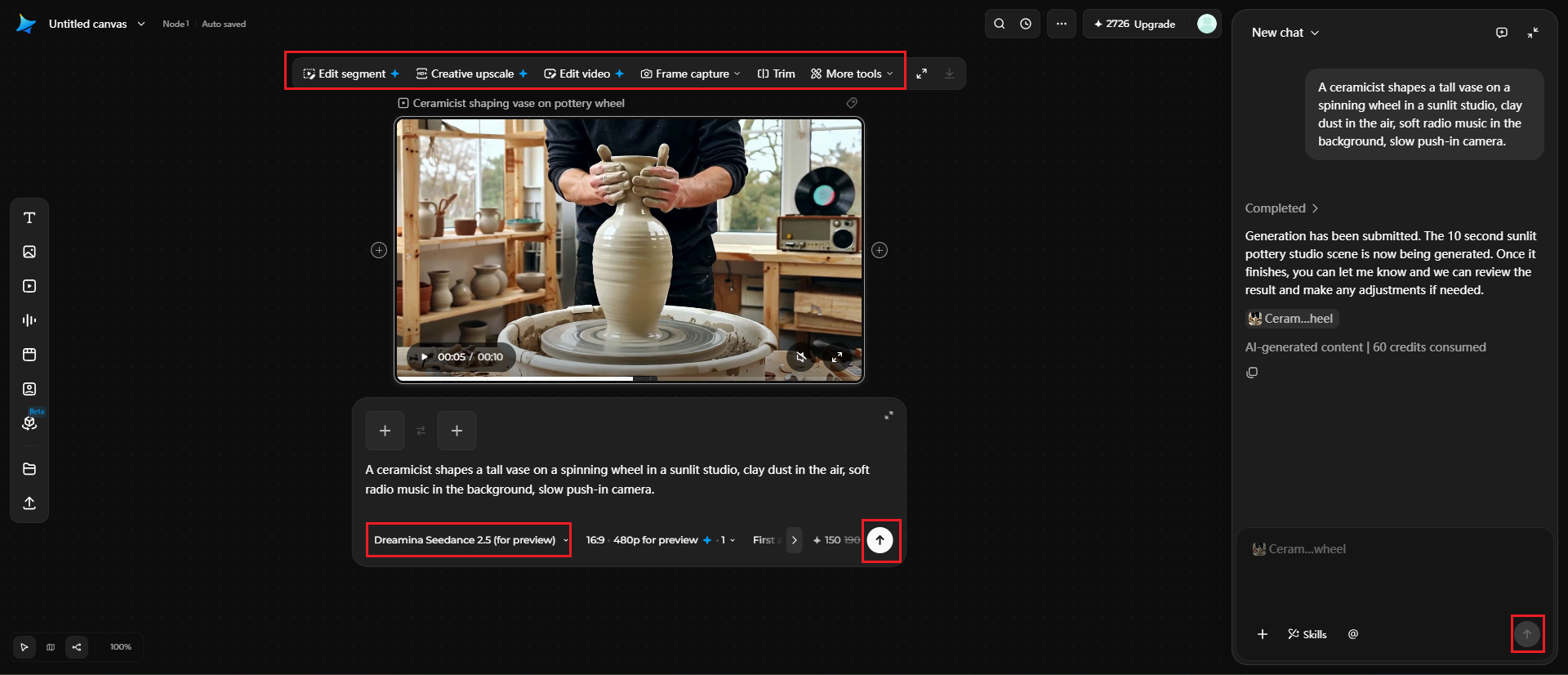
Task: Start a new chat with plus bubble icon
Action: pos(1501,33)
